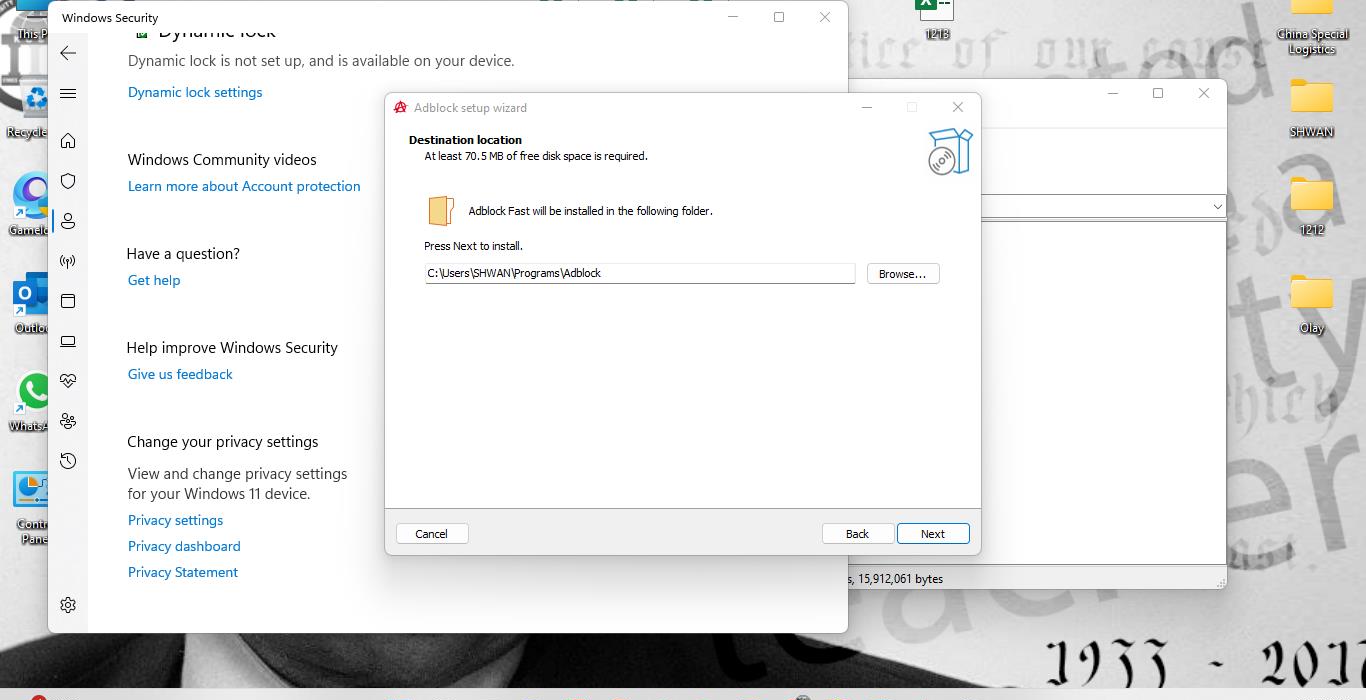Open Windows Security settings gear icon
The image size is (1366, 700).
[x=68, y=605]
